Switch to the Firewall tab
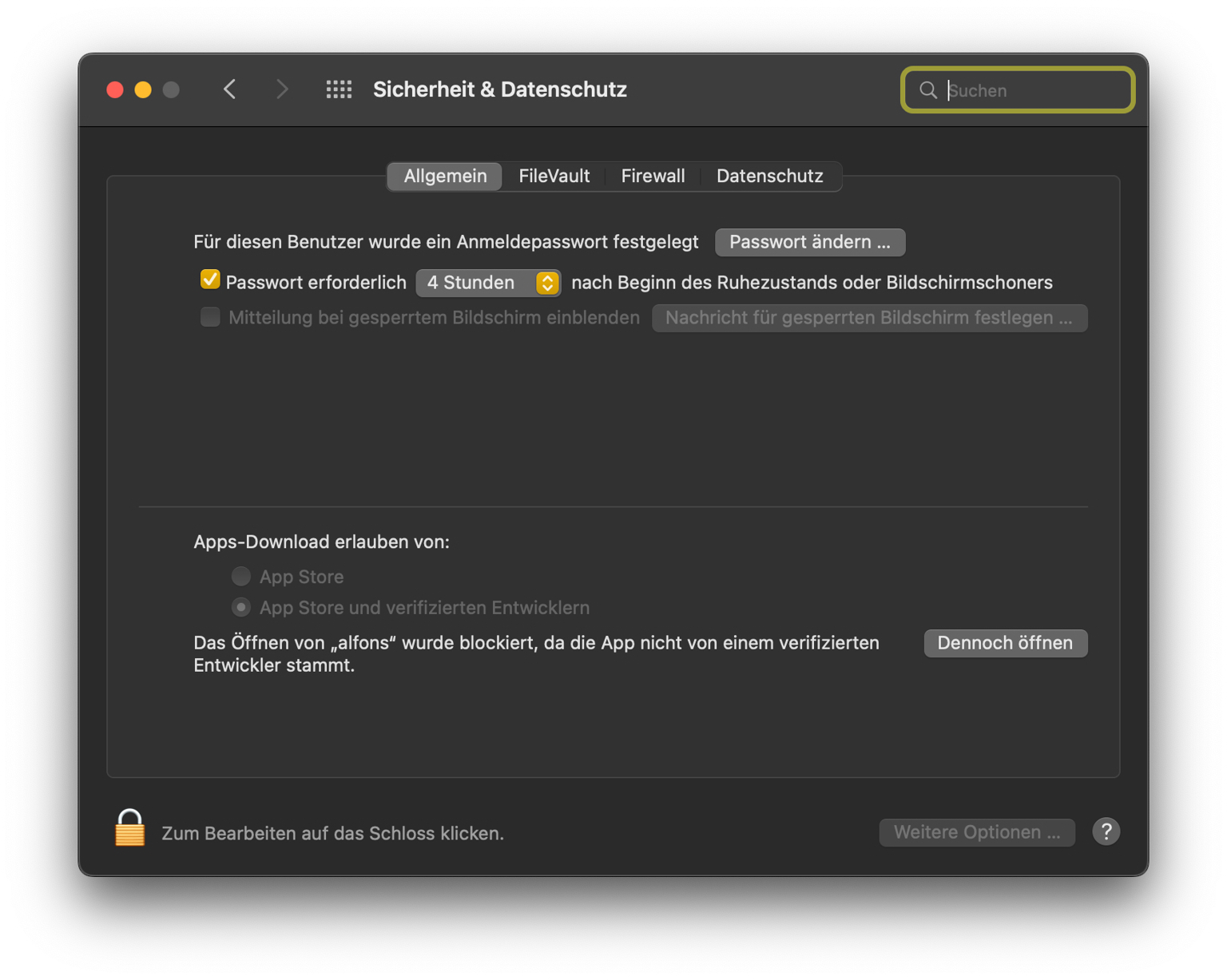1227x980 pixels. (x=653, y=176)
